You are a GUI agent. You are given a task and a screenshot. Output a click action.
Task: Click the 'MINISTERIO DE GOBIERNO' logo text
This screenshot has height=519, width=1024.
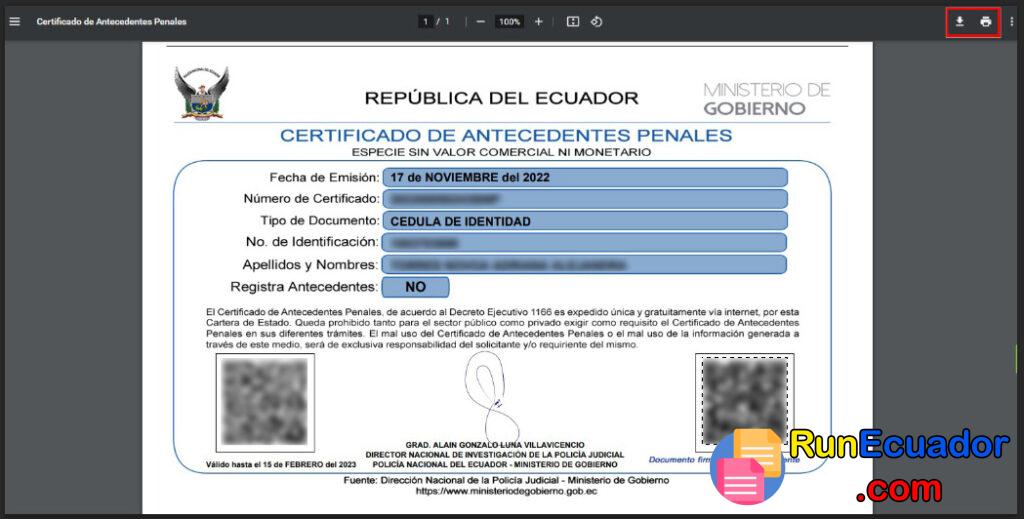(767, 99)
